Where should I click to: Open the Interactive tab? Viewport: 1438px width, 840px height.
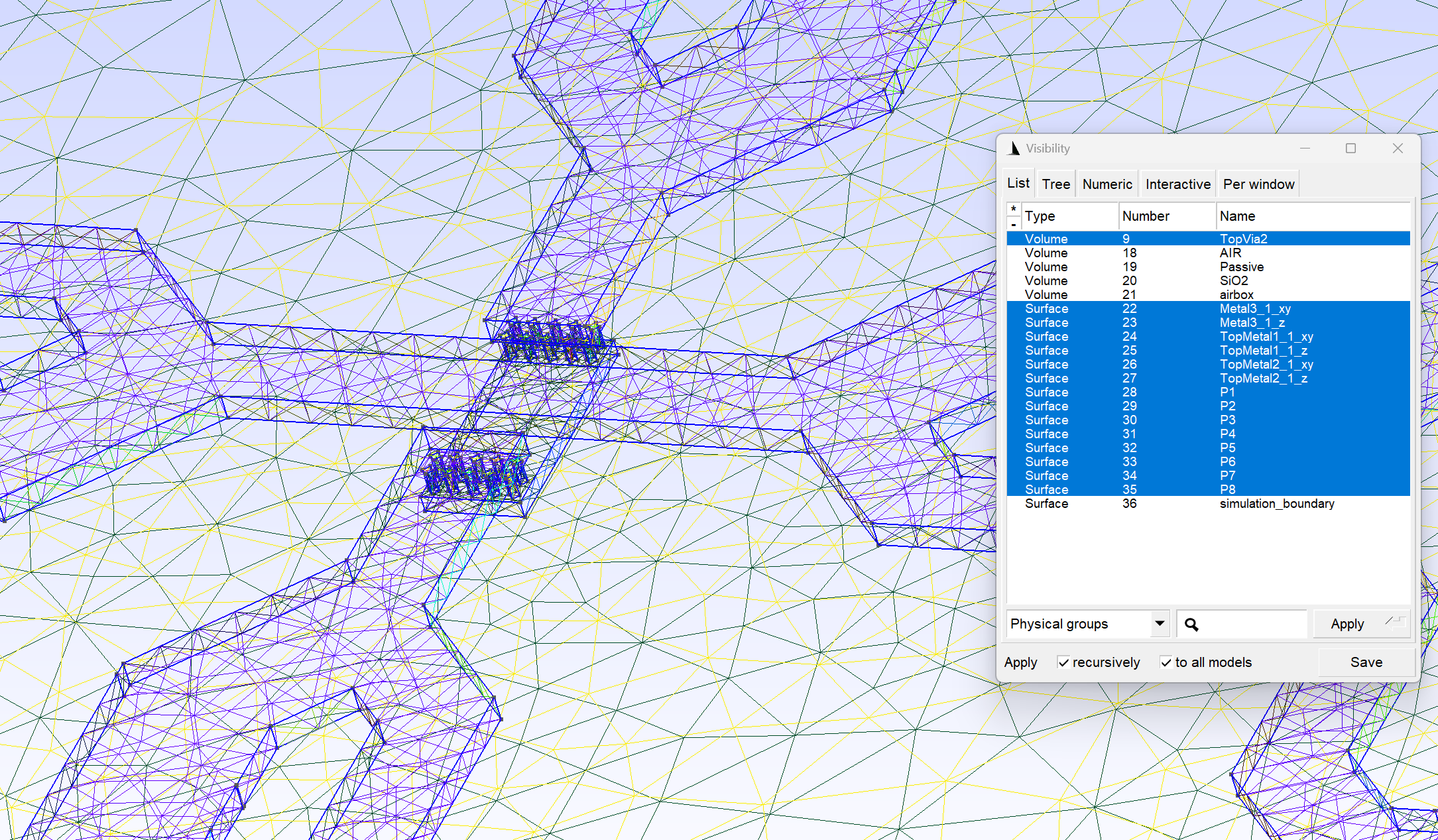1177,184
